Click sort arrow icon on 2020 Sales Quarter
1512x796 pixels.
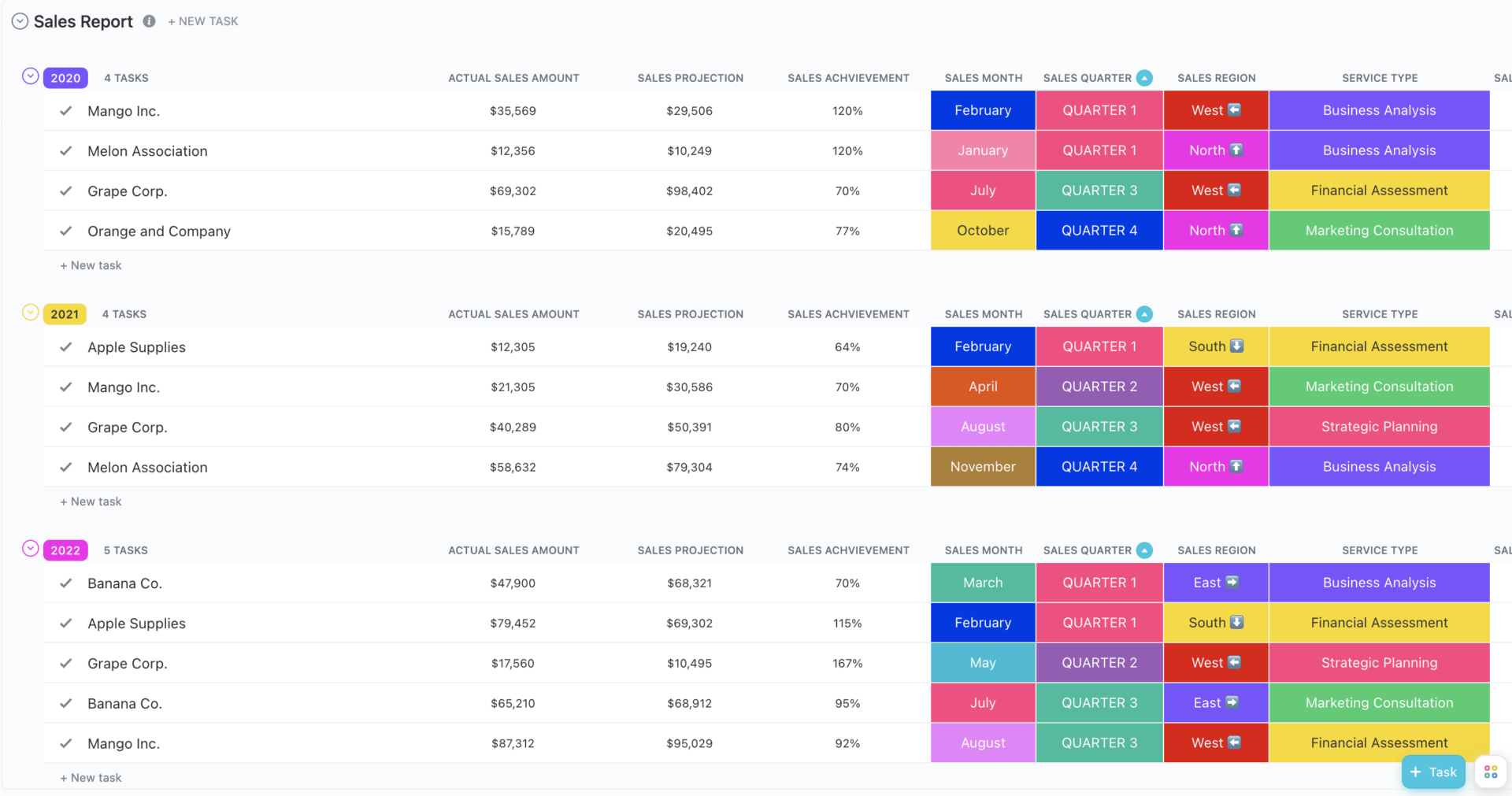(1145, 78)
